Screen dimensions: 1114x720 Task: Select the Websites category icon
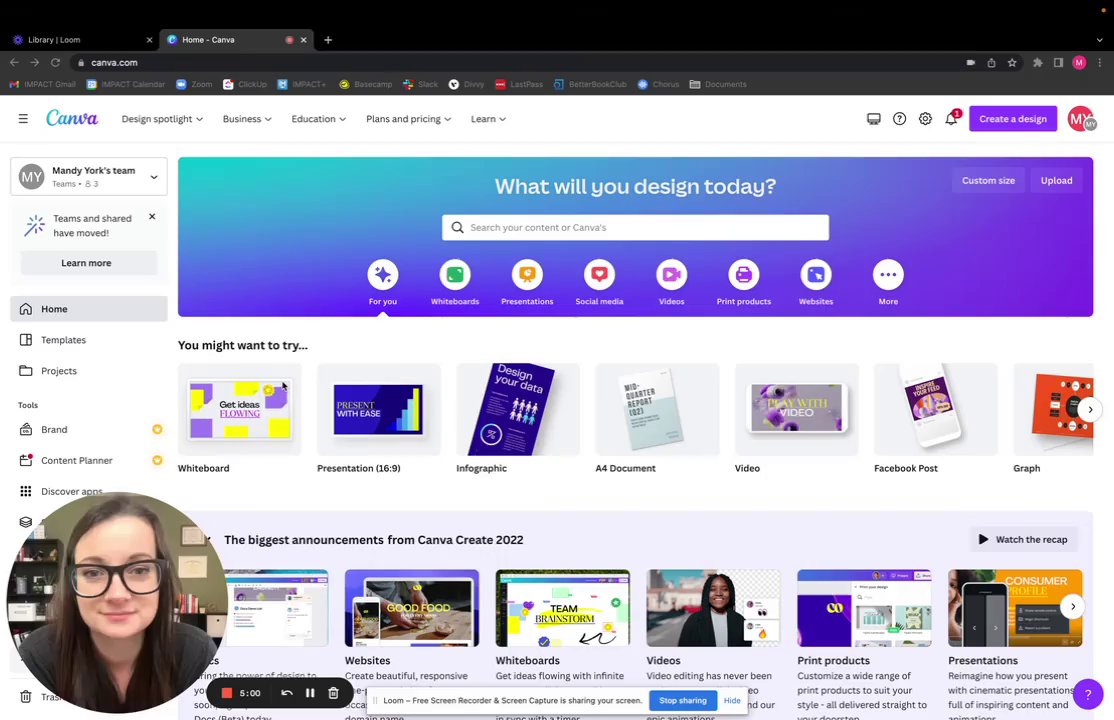coord(816,274)
